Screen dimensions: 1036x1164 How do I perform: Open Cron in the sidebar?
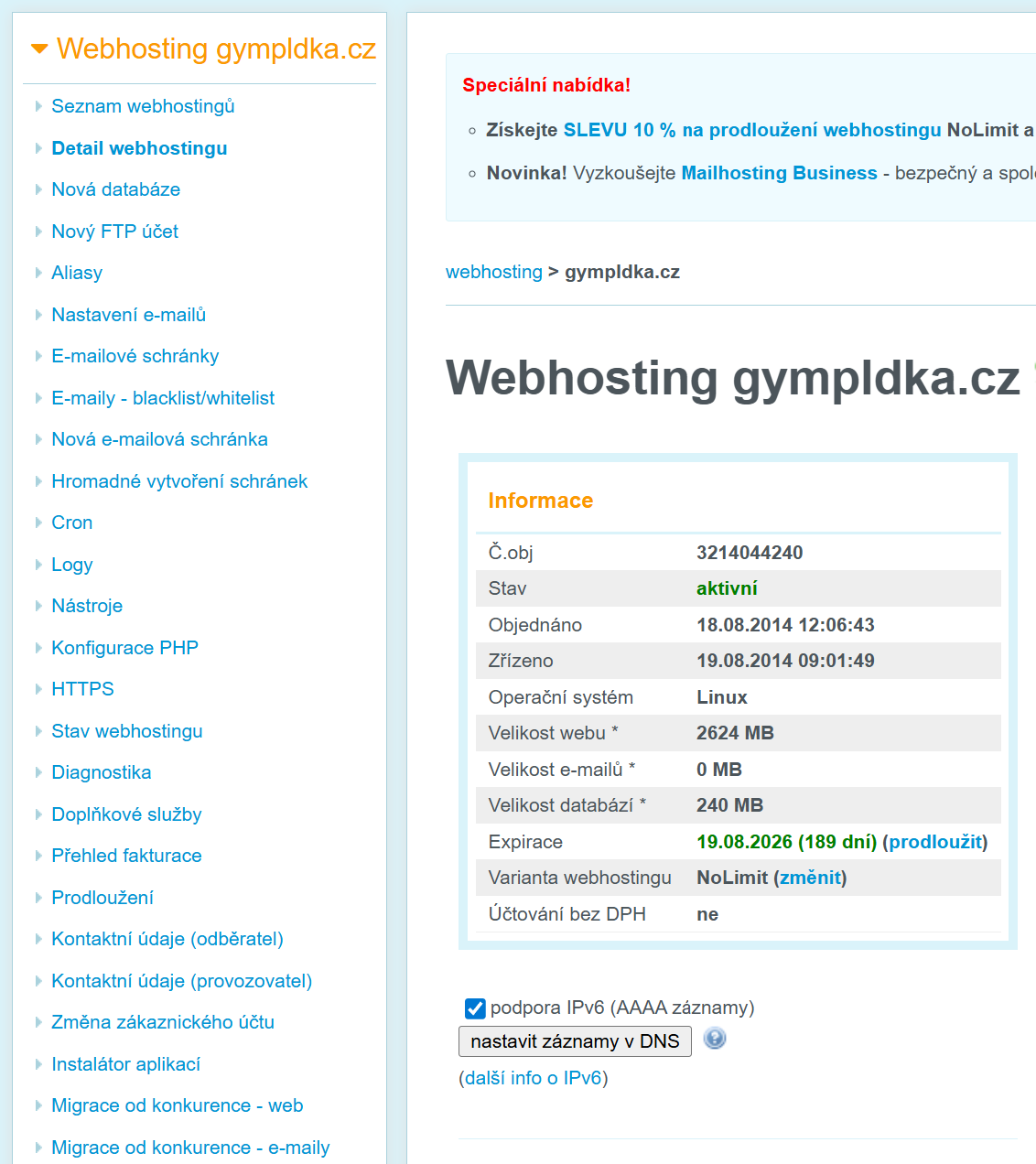click(71, 523)
